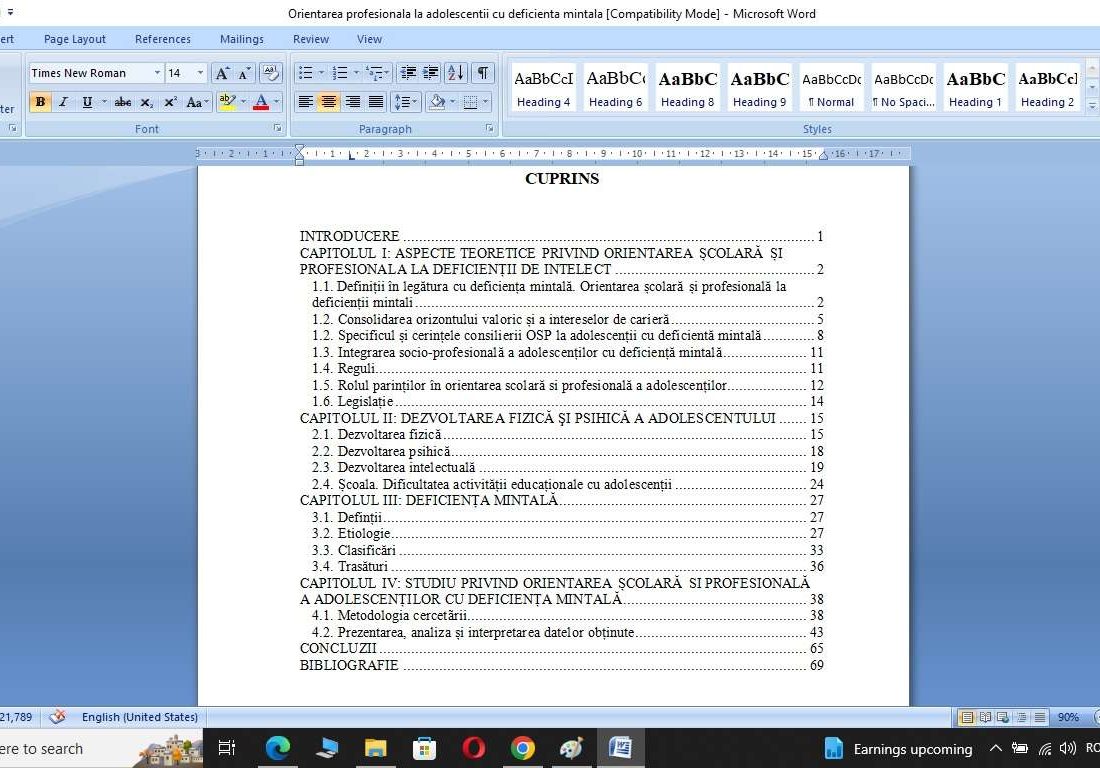This screenshot has height=768, width=1100.
Task: Toggle strikethrough formatting
Action: click(122, 102)
